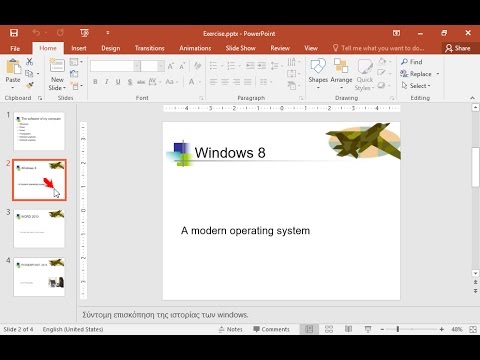Click inside the font name box
The height and width of the screenshot is (360, 480).
point(112,66)
